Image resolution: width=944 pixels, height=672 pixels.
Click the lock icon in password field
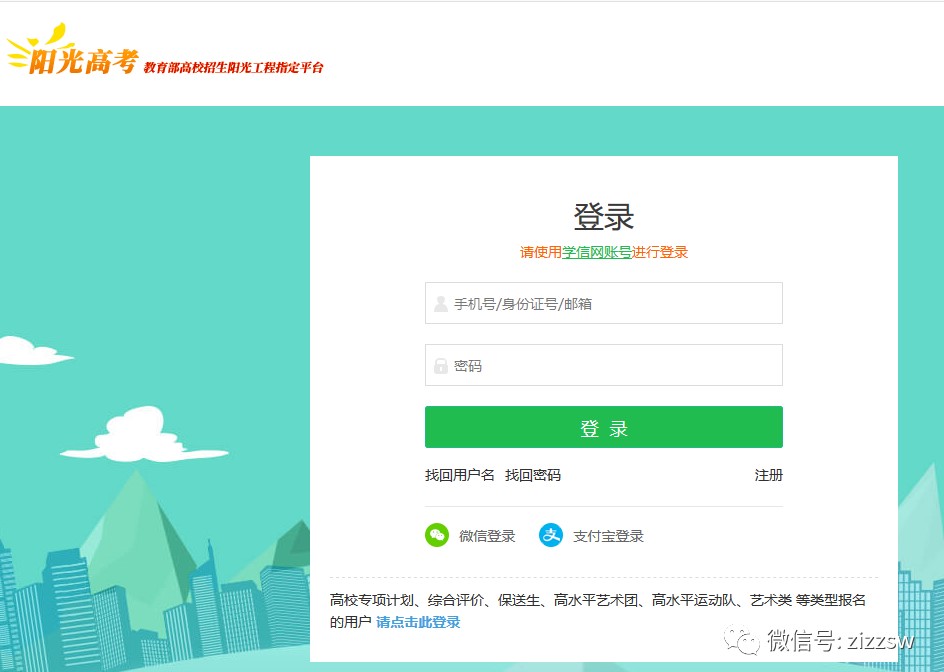click(440, 366)
